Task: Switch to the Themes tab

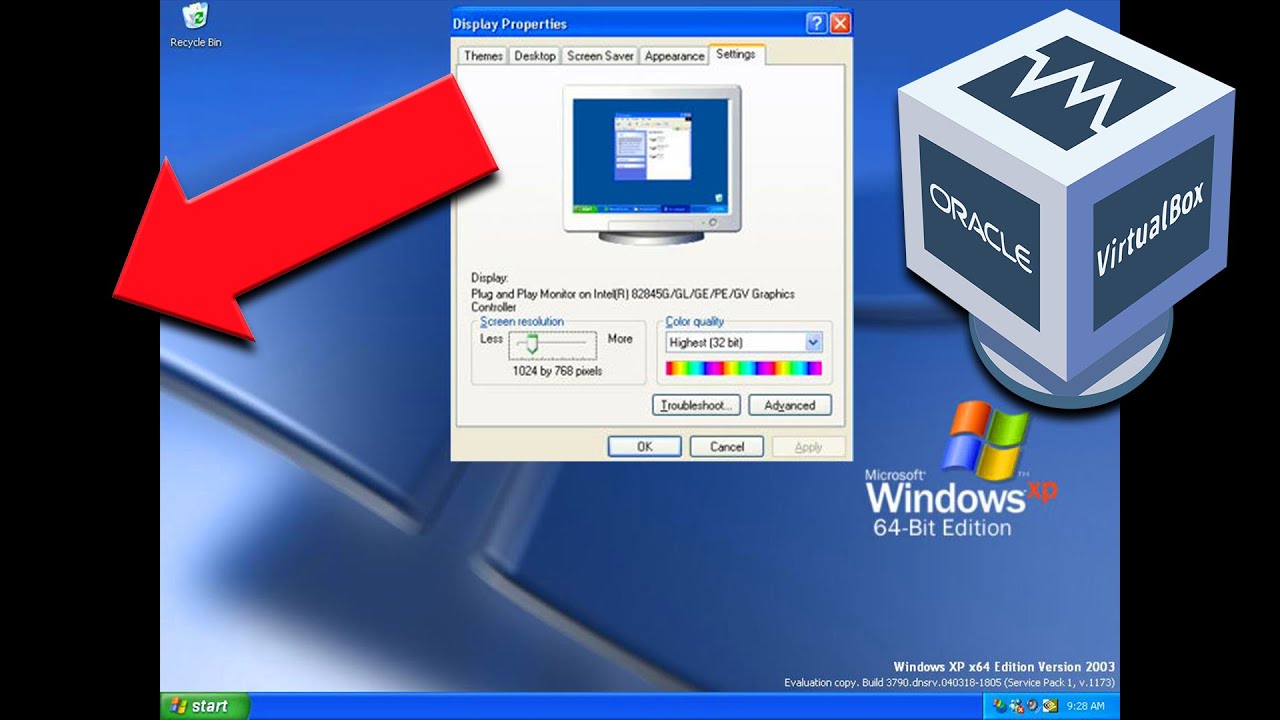Action: point(483,56)
